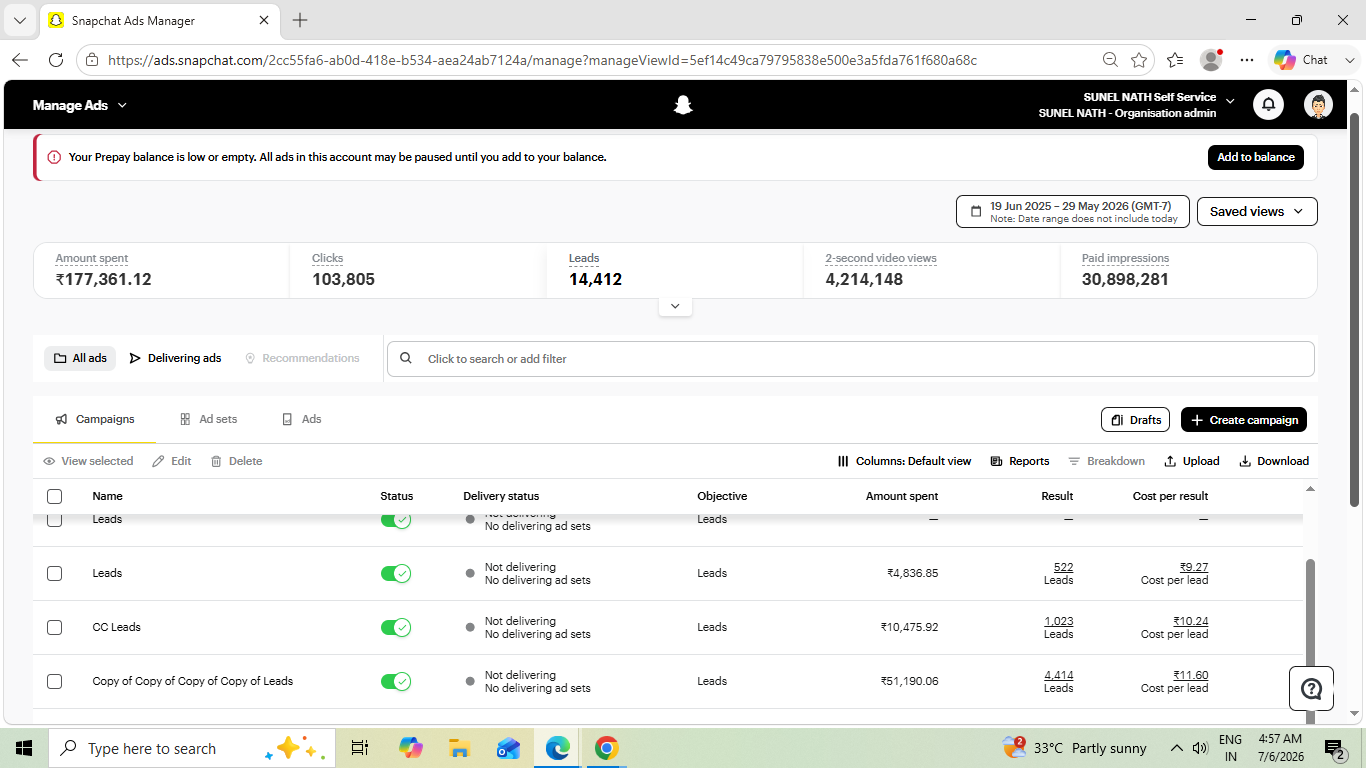Check Copy of Copy of Leads checkbox
The image size is (1366, 768).
tap(54, 681)
